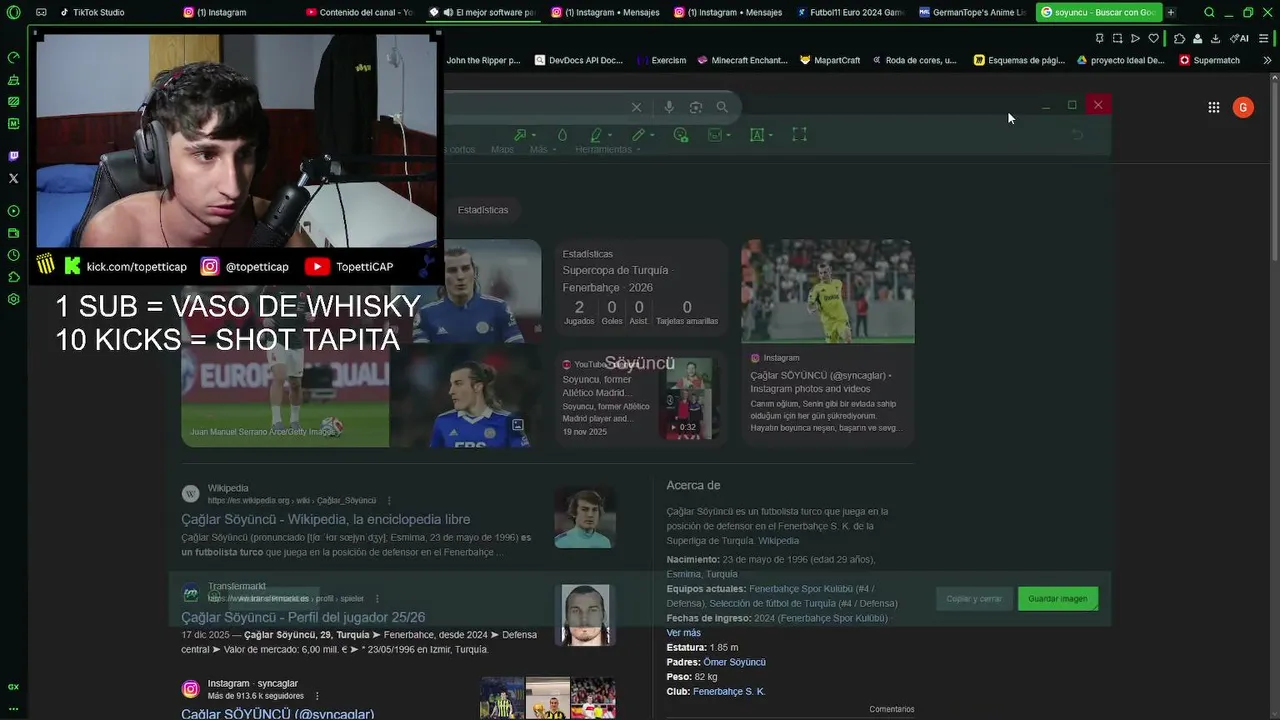The width and height of the screenshot is (1280, 720).
Task: Select the arrow tool in snapshot toolbar
Action: 520,135
